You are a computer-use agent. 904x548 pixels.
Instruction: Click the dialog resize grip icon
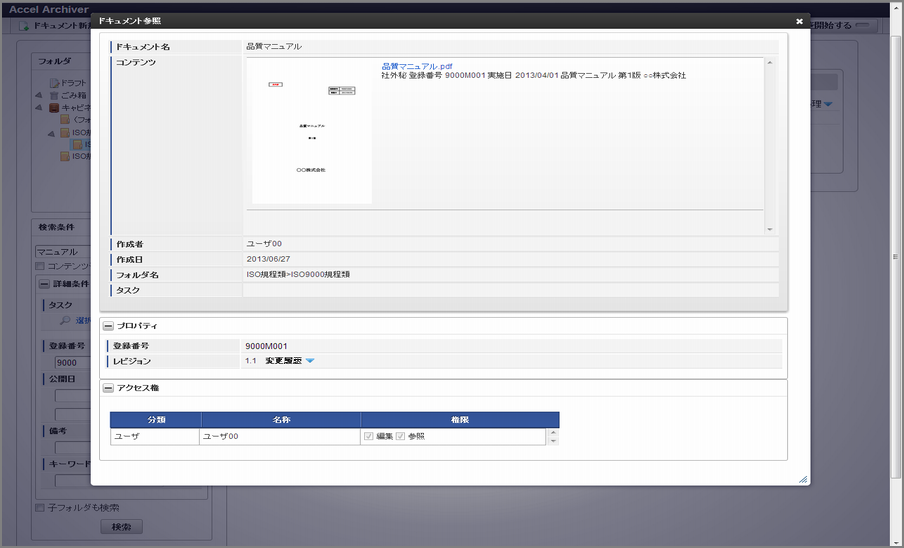pos(803,479)
